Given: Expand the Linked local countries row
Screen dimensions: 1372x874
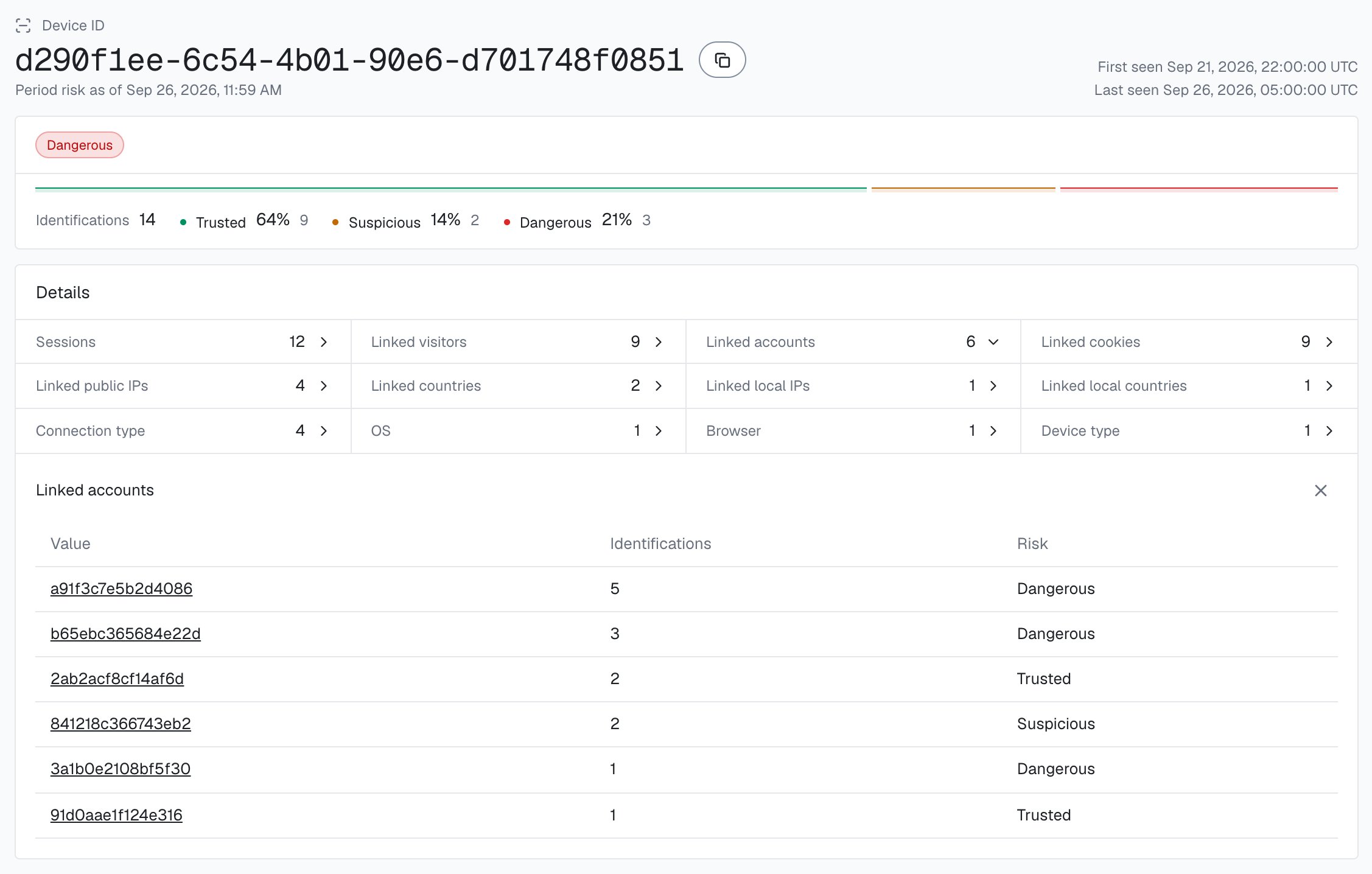Looking at the screenshot, I should coord(1189,386).
